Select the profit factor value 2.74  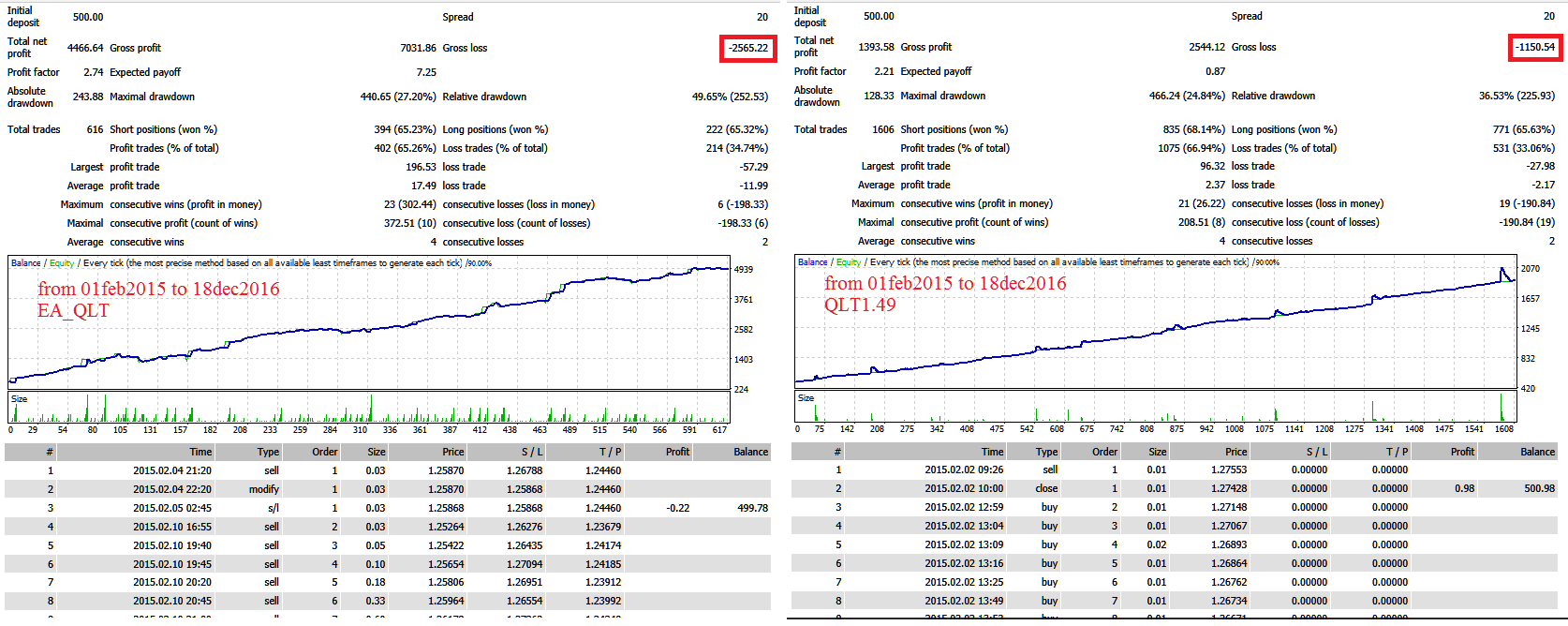[93, 72]
